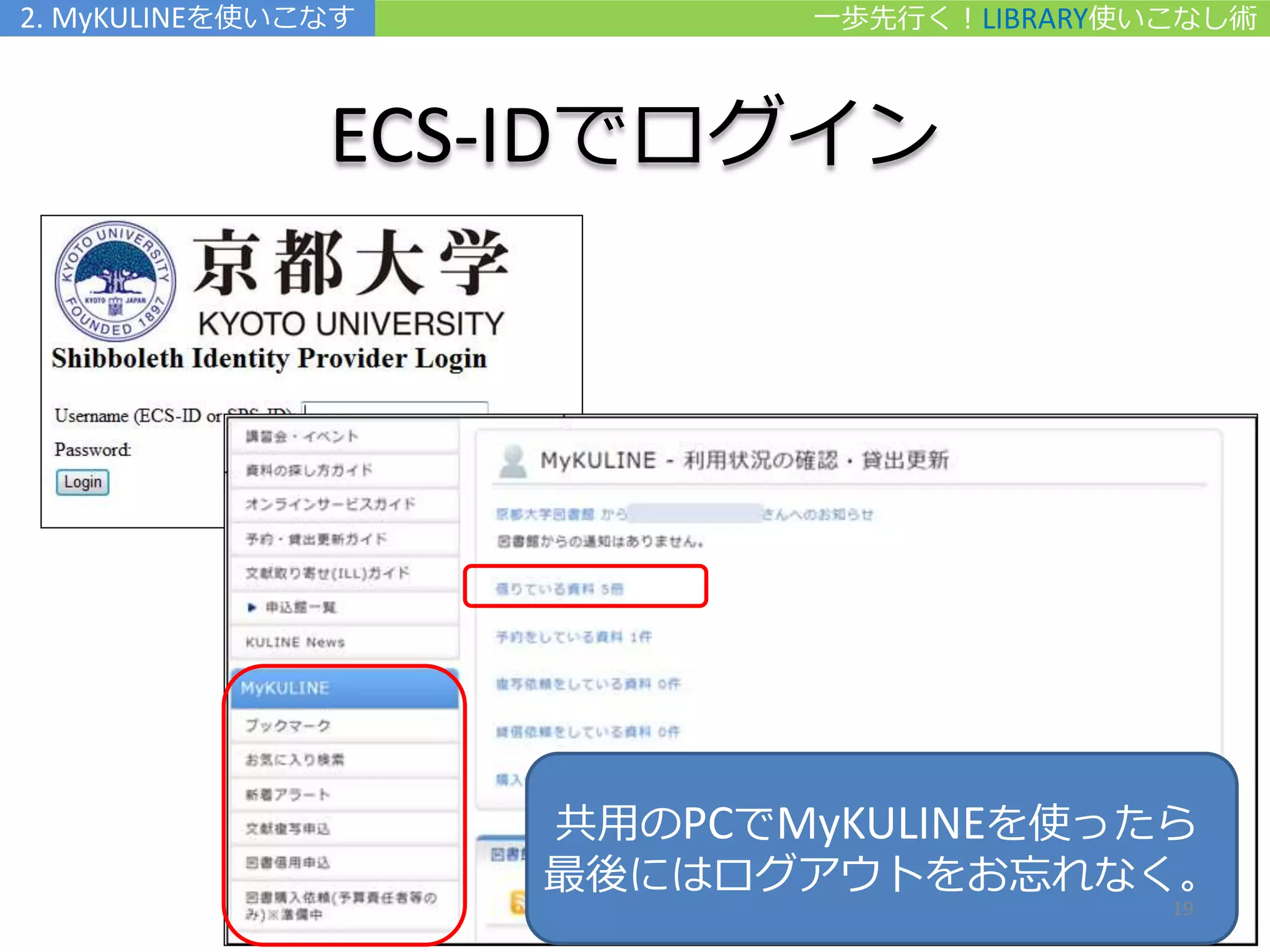The image size is (1270, 952).
Task: Click the orange RSS feed icon
Action: coord(517,903)
